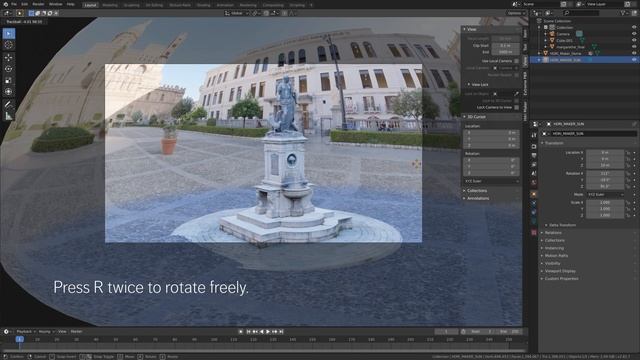Open the orange Object properties tab icon

pos(533,194)
